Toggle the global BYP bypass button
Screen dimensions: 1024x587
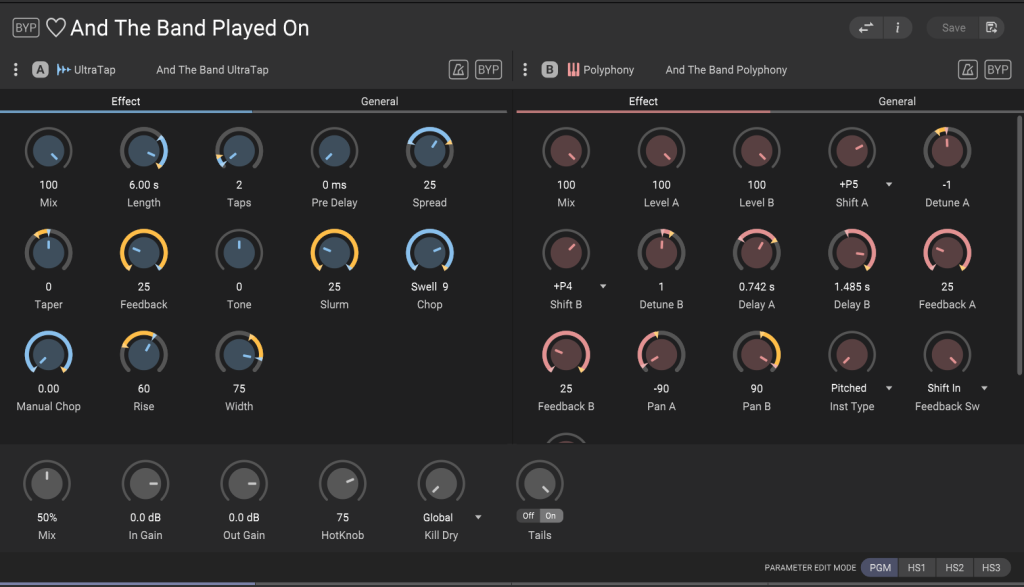(25, 28)
